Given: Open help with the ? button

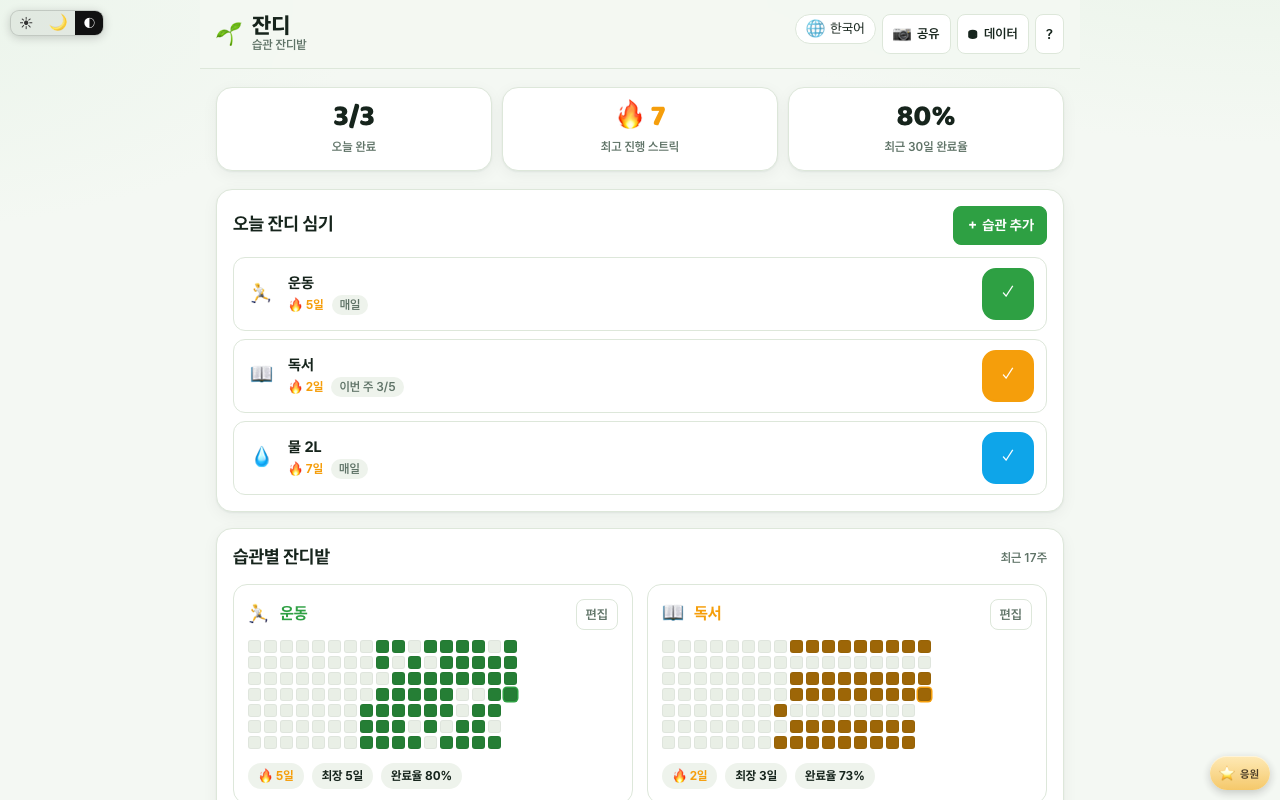Looking at the screenshot, I should click(1049, 34).
